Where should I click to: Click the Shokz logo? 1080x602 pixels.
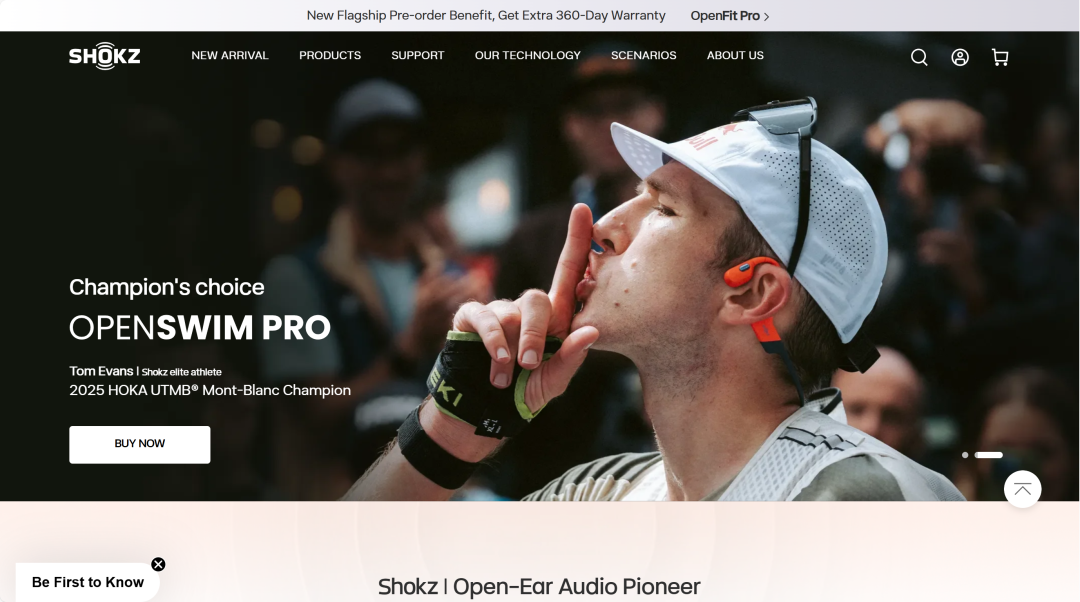[x=105, y=56]
